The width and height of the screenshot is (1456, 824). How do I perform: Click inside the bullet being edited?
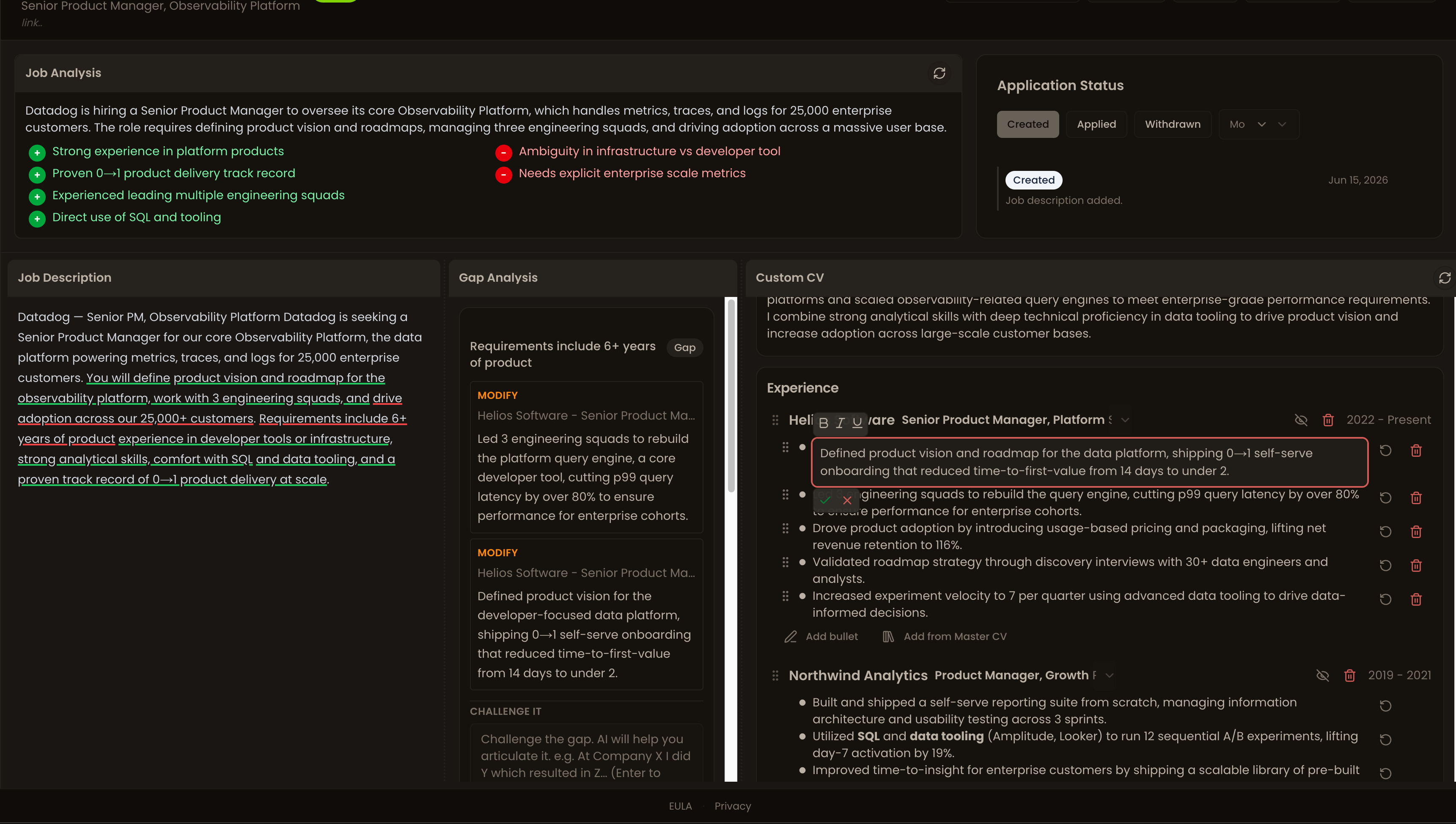click(1089, 462)
